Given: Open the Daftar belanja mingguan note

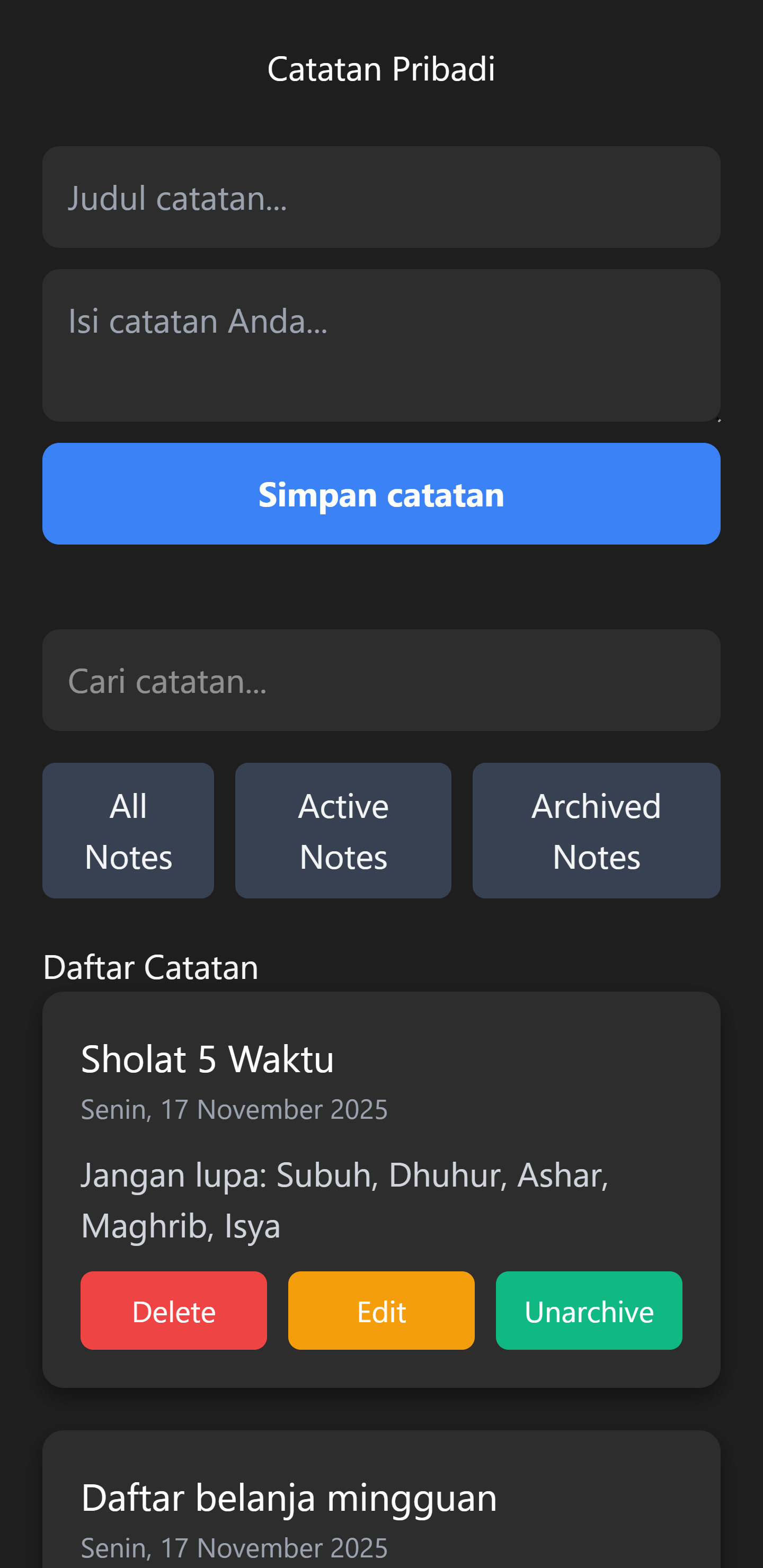Looking at the screenshot, I should pyautogui.click(x=381, y=1503).
